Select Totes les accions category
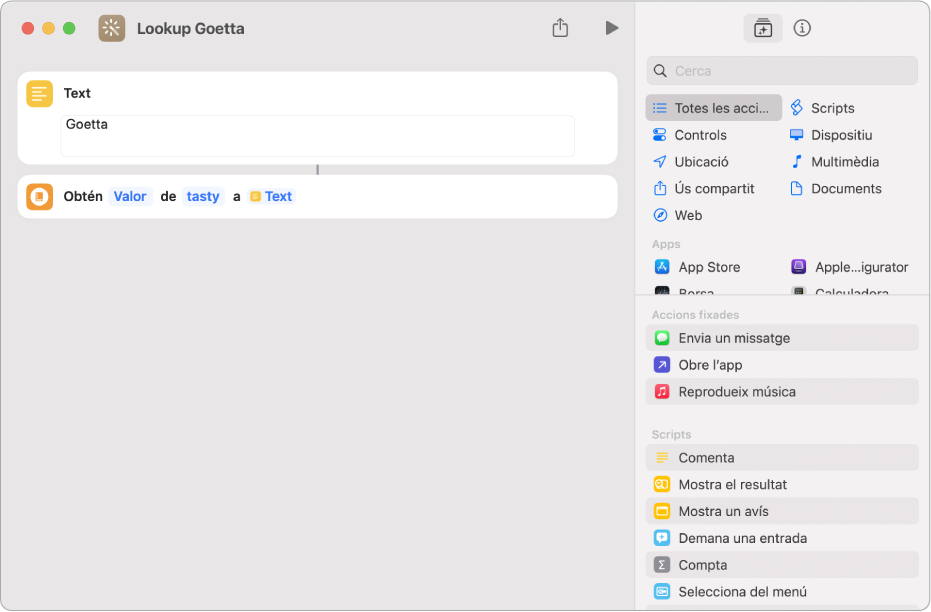This screenshot has height=612, width=931. pos(714,108)
